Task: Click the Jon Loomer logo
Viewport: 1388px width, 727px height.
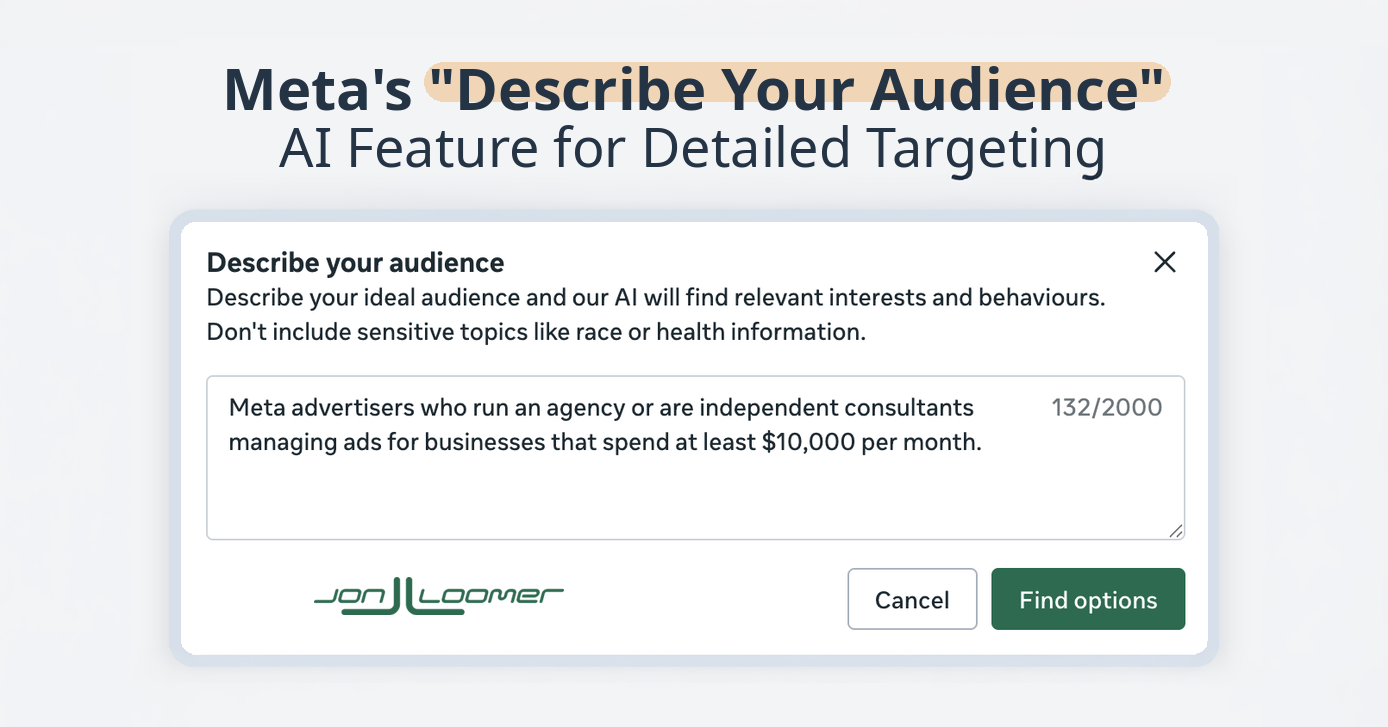Action: 438,597
